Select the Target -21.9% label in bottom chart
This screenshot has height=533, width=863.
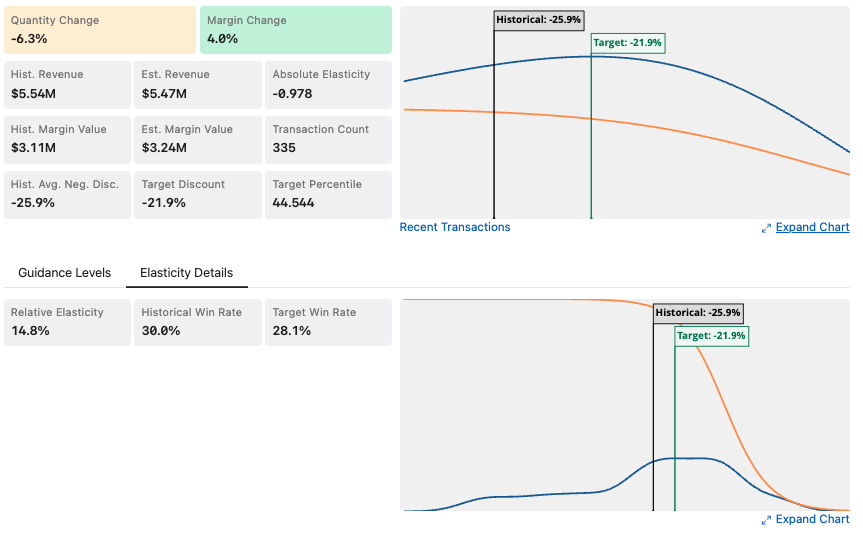pyautogui.click(x=711, y=336)
